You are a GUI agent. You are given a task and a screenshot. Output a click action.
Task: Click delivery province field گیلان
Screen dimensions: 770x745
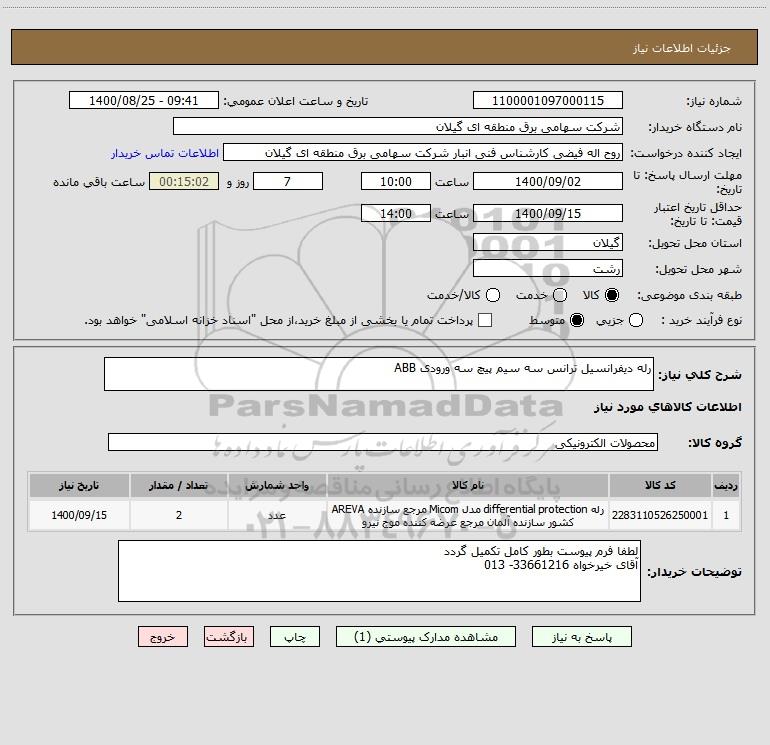(548, 242)
